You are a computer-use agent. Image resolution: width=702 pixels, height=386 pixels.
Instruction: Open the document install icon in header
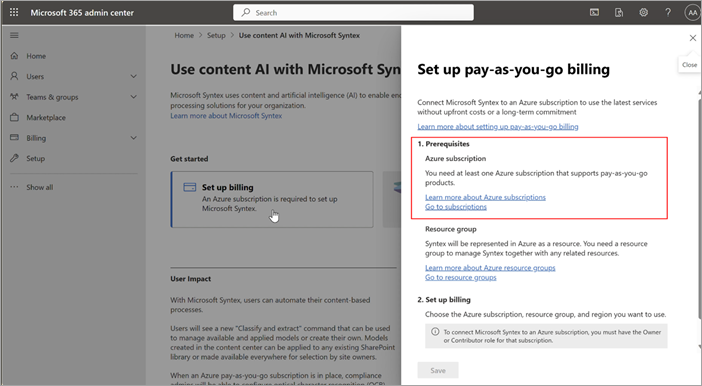tap(619, 13)
